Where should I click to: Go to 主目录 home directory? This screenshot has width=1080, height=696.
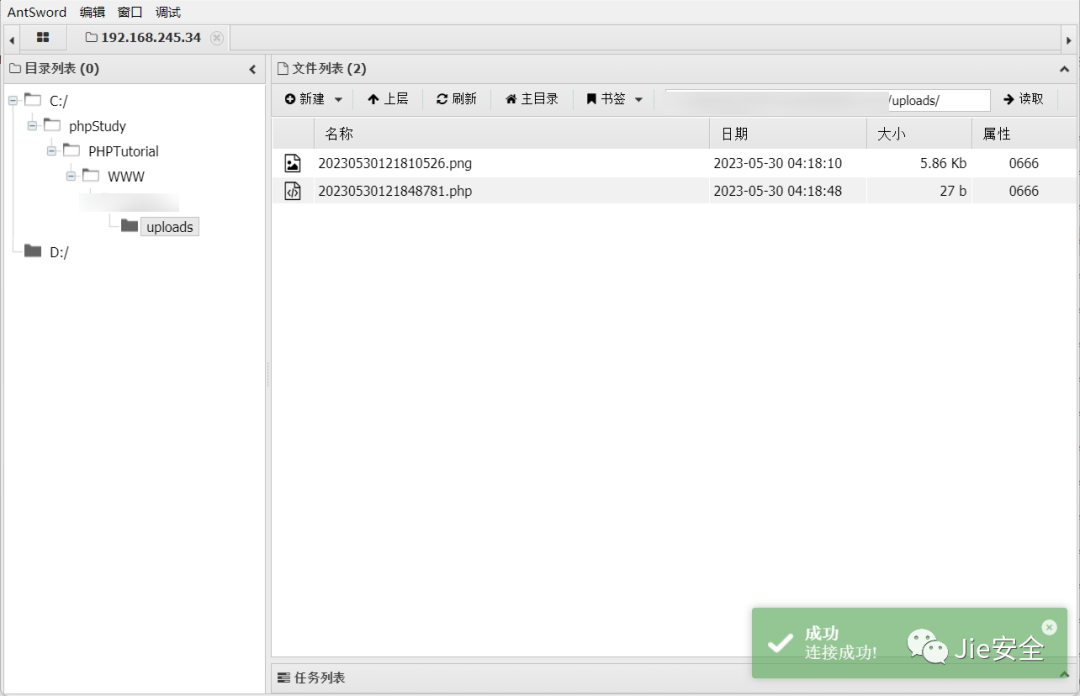531,99
